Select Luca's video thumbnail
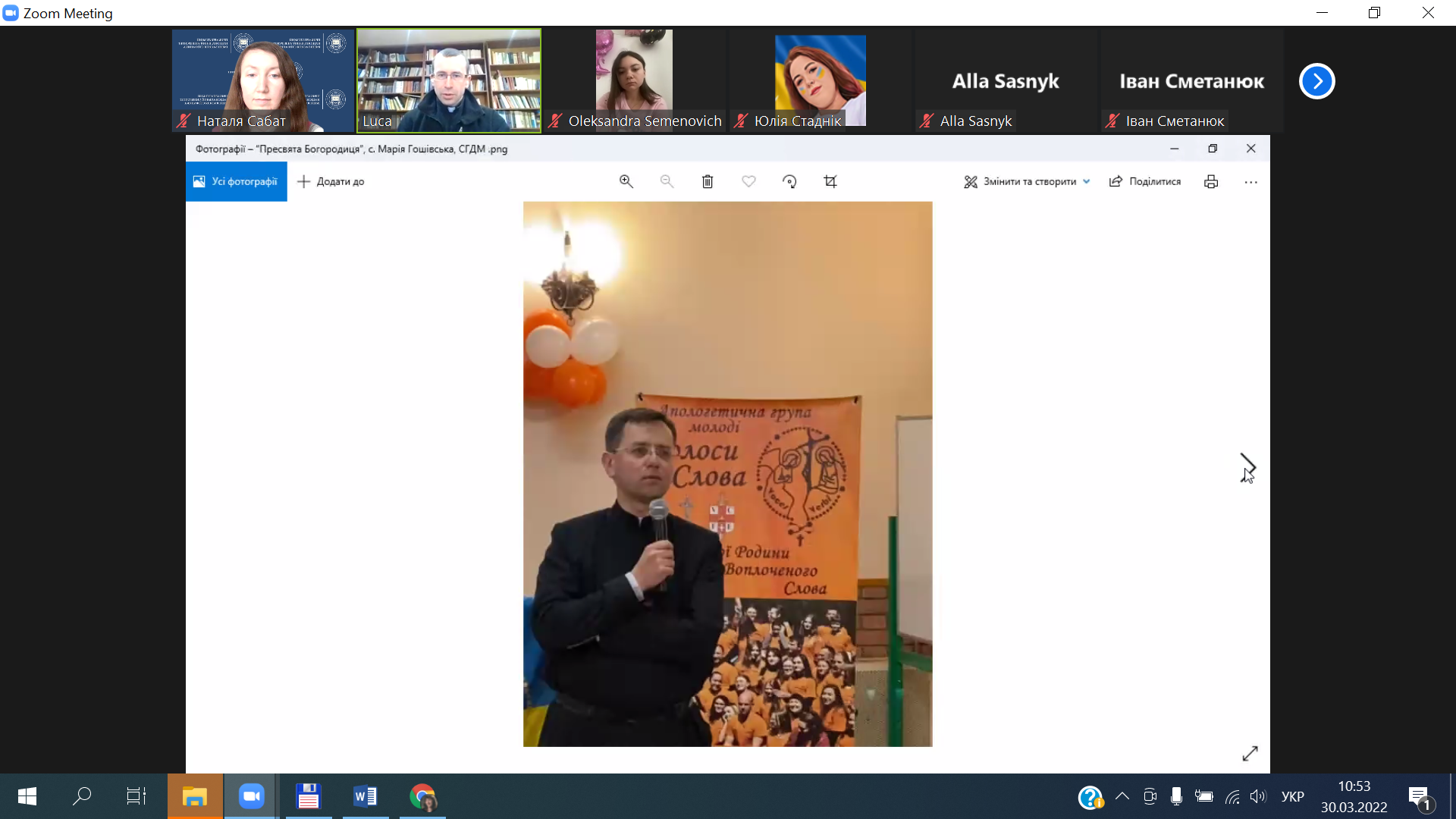The image size is (1456, 819). point(449,80)
